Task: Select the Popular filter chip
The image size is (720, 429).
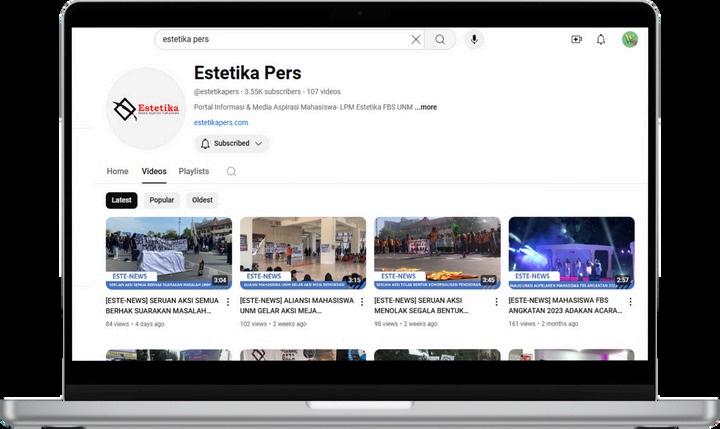Action: pos(162,200)
